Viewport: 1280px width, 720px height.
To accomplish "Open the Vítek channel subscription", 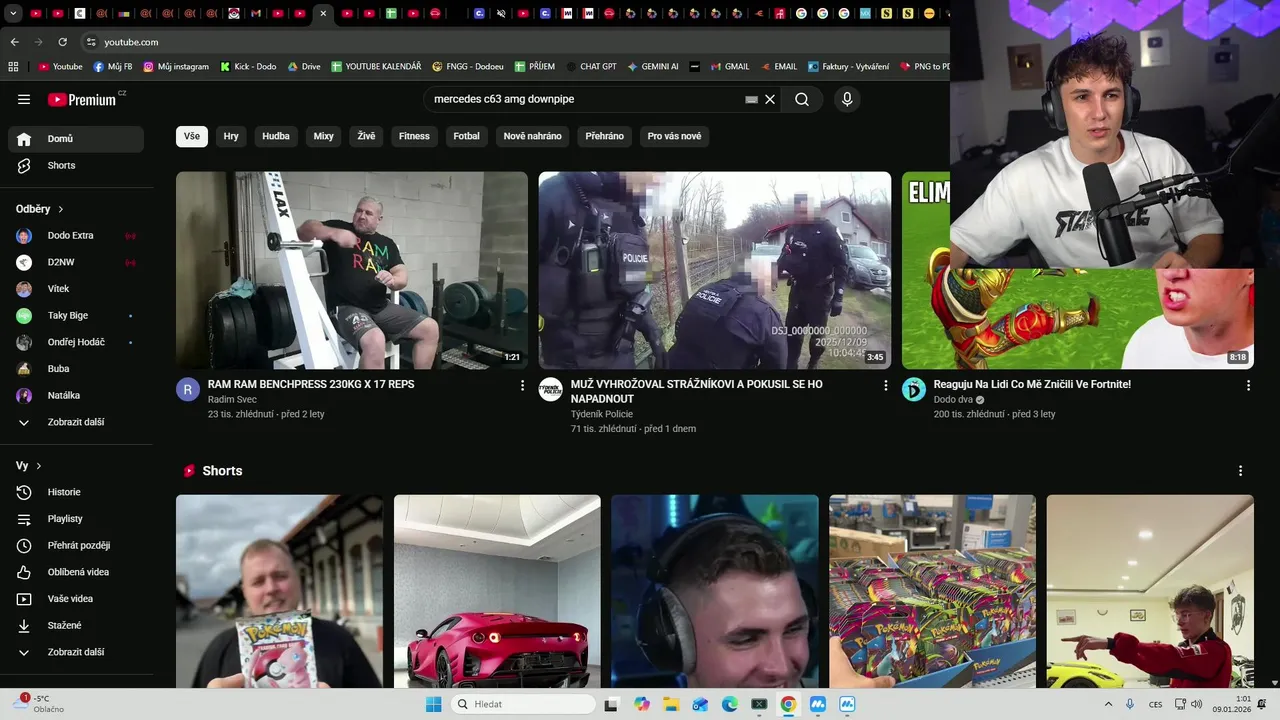I will tap(76, 289).
